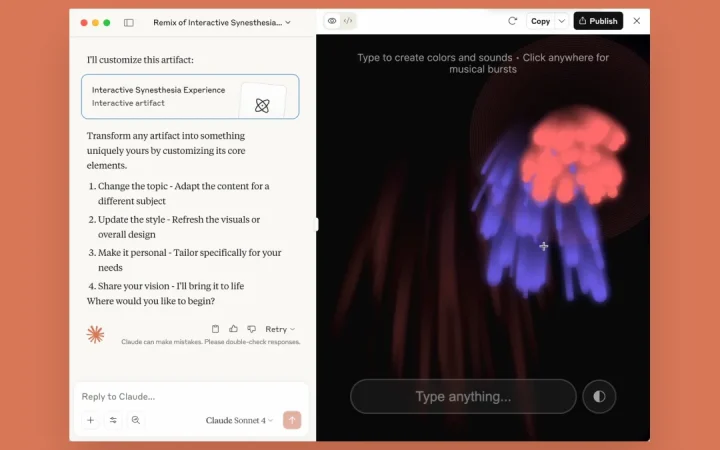Click the Type anything field
The height and width of the screenshot is (450, 720).
[463, 396]
